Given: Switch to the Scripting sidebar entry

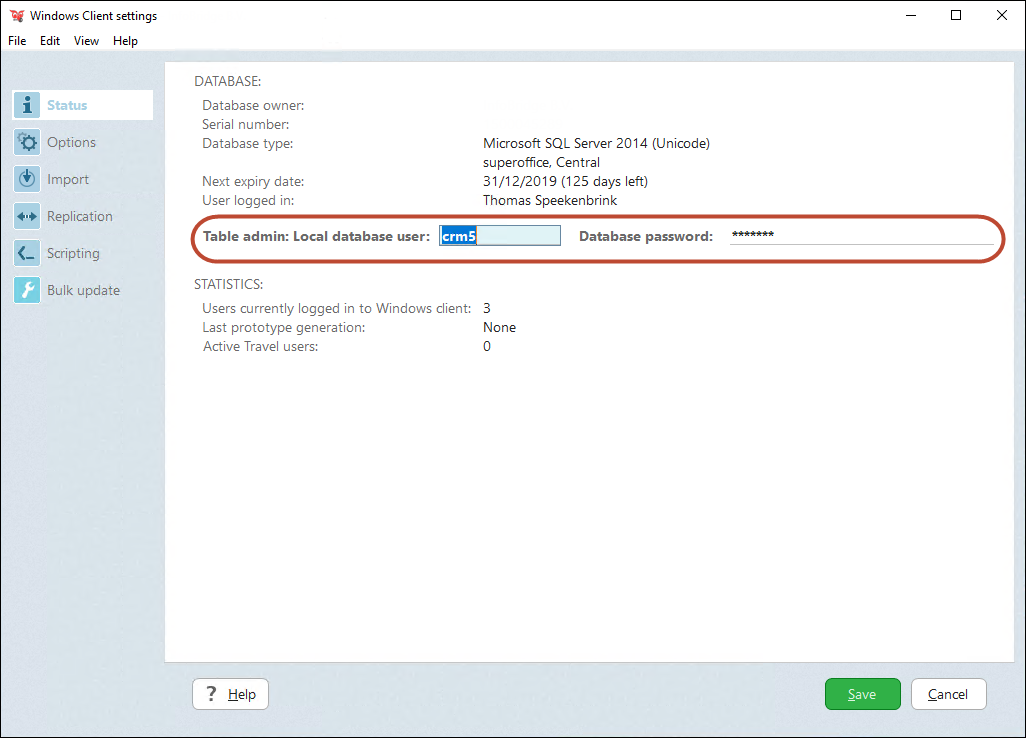Looking at the screenshot, I should click(74, 252).
